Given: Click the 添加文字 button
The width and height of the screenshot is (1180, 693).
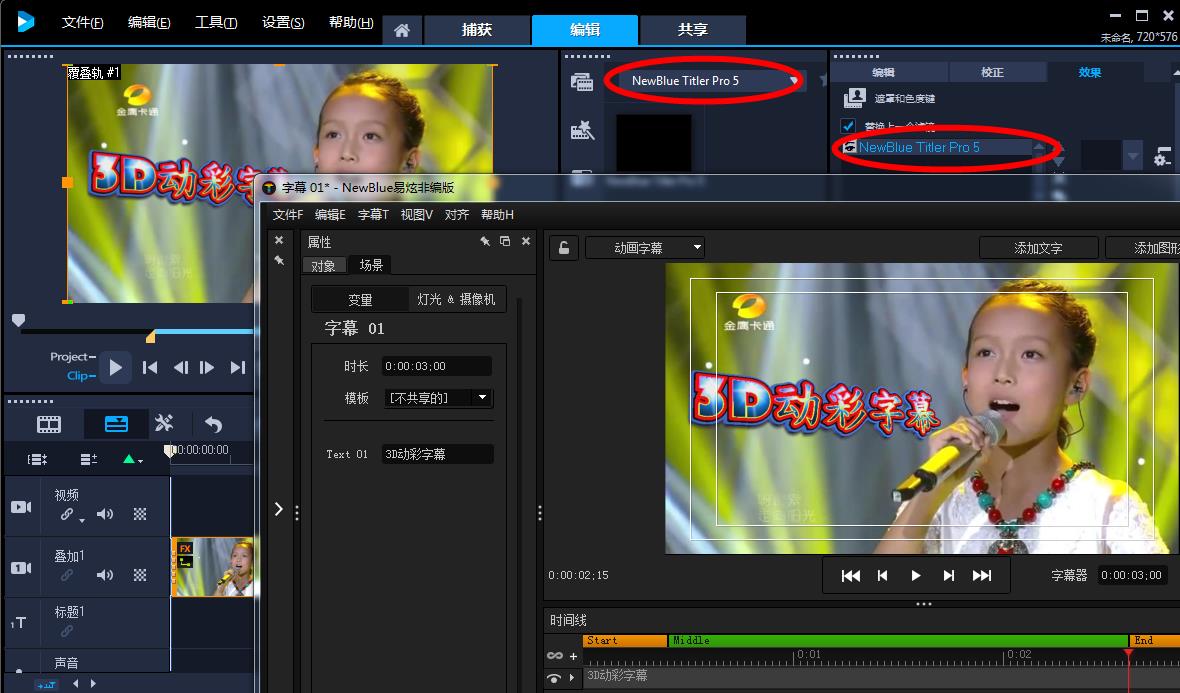Looking at the screenshot, I should 1039,248.
